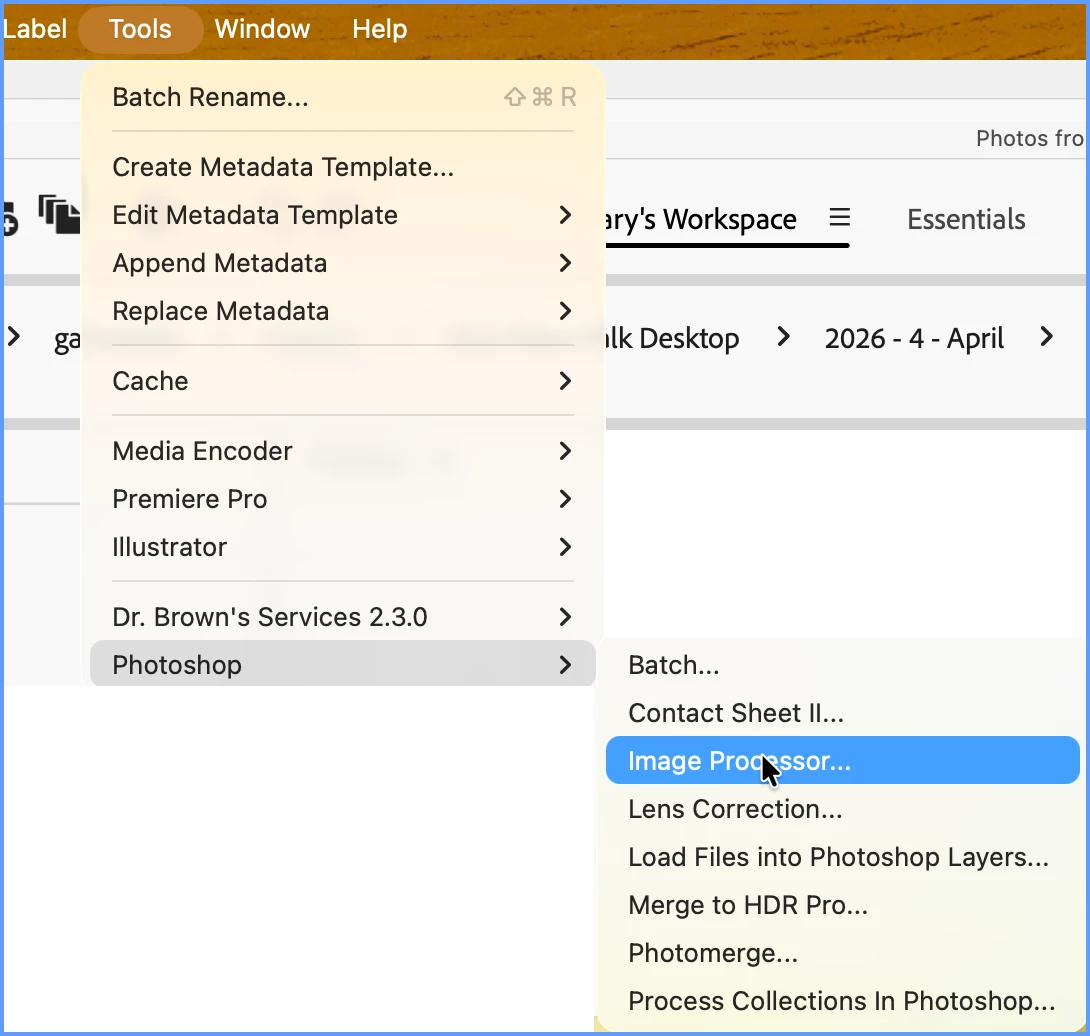This screenshot has width=1090, height=1036.
Task: Choose Lens Correction…
Action: pos(843,809)
